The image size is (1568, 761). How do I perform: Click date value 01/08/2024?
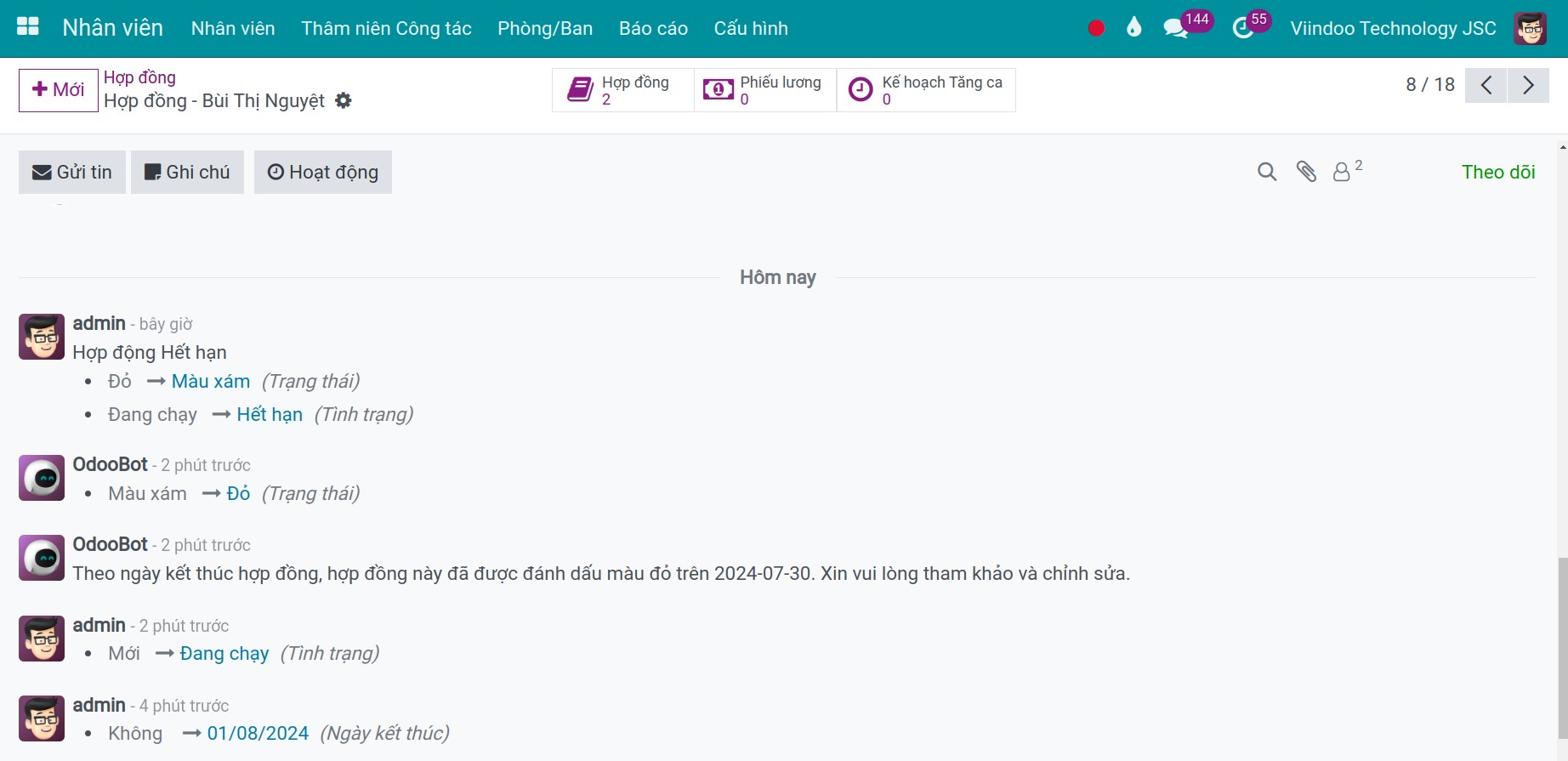tap(258, 733)
